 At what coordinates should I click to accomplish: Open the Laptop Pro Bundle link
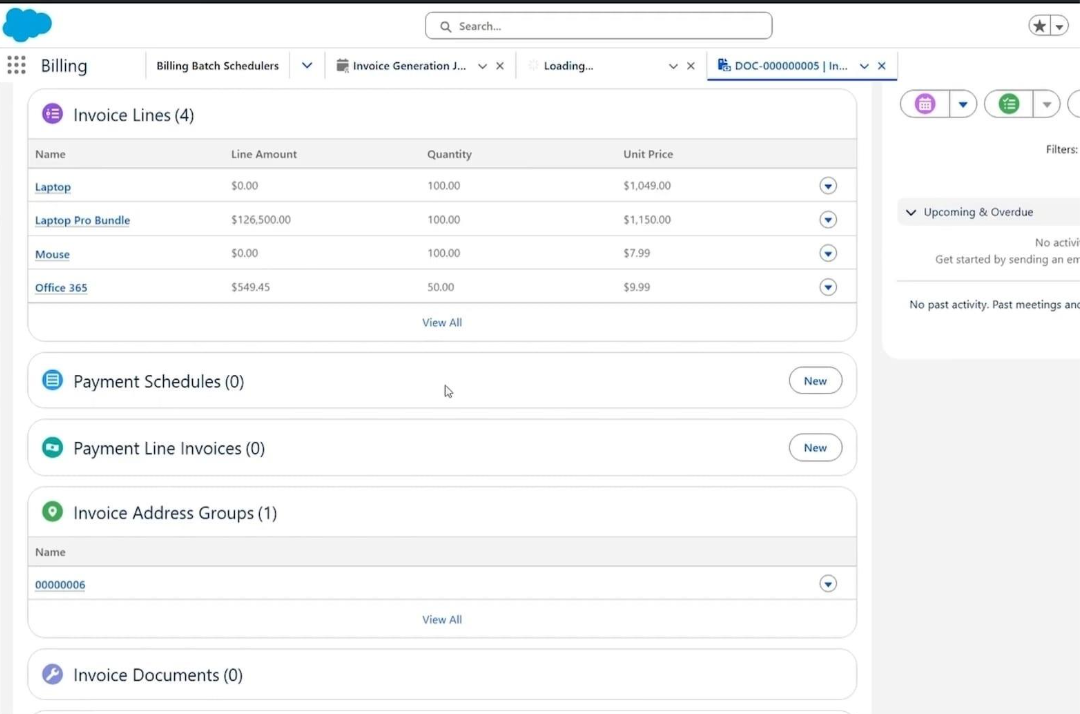pyautogui.click(x=82, y=220)
